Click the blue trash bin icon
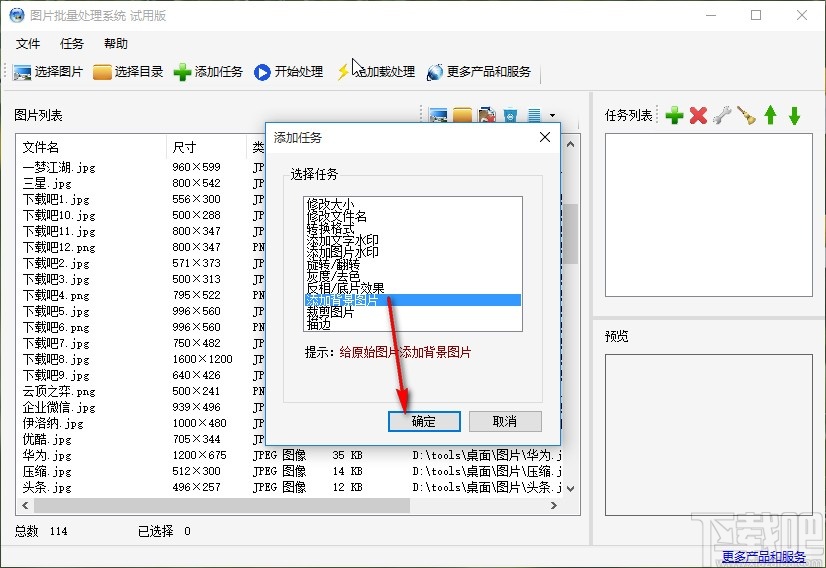826x568 pixels. (510, 115)
